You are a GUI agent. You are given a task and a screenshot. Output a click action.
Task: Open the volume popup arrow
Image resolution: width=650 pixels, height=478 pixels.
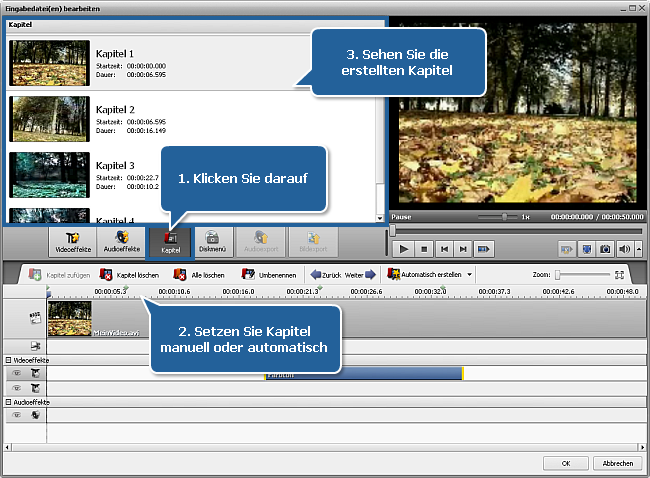639,249
